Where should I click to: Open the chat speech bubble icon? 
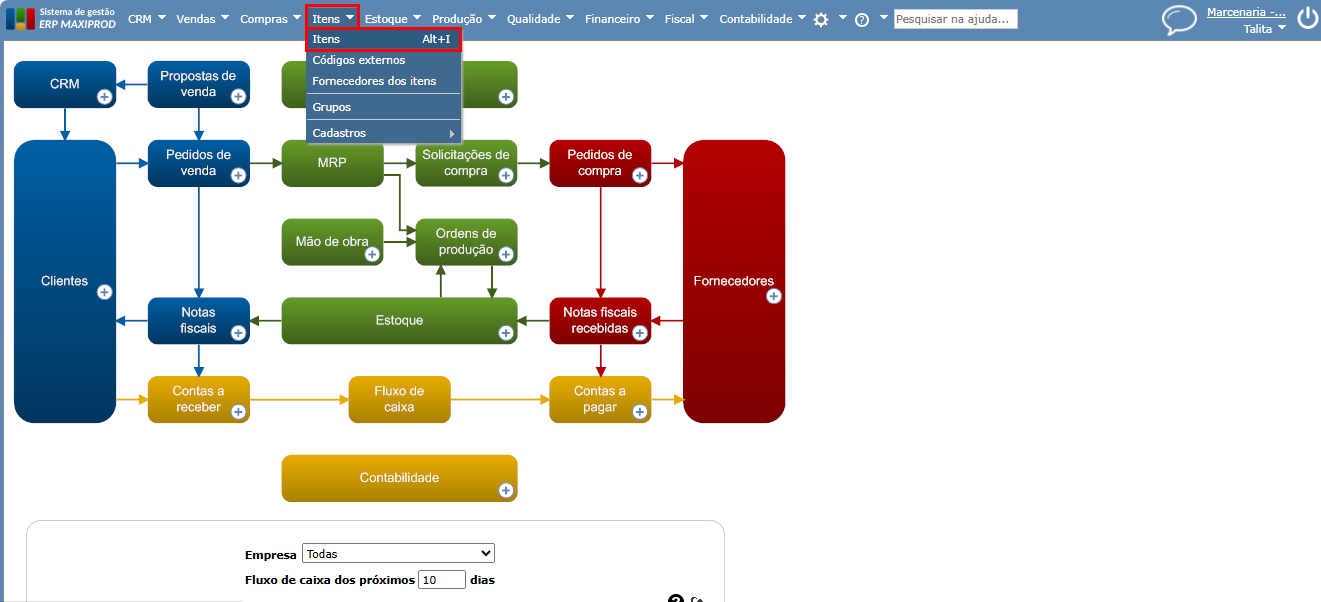1180,20
